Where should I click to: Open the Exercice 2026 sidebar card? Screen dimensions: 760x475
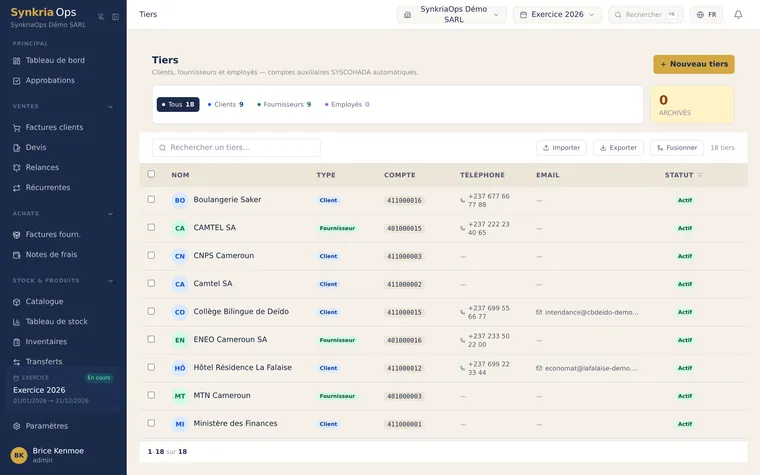[x=63, y=390]
